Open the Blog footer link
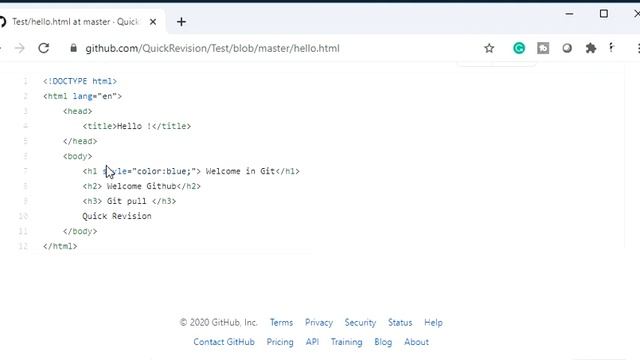Viewport: 640px width, 360px height. click(x=383, y=342)
